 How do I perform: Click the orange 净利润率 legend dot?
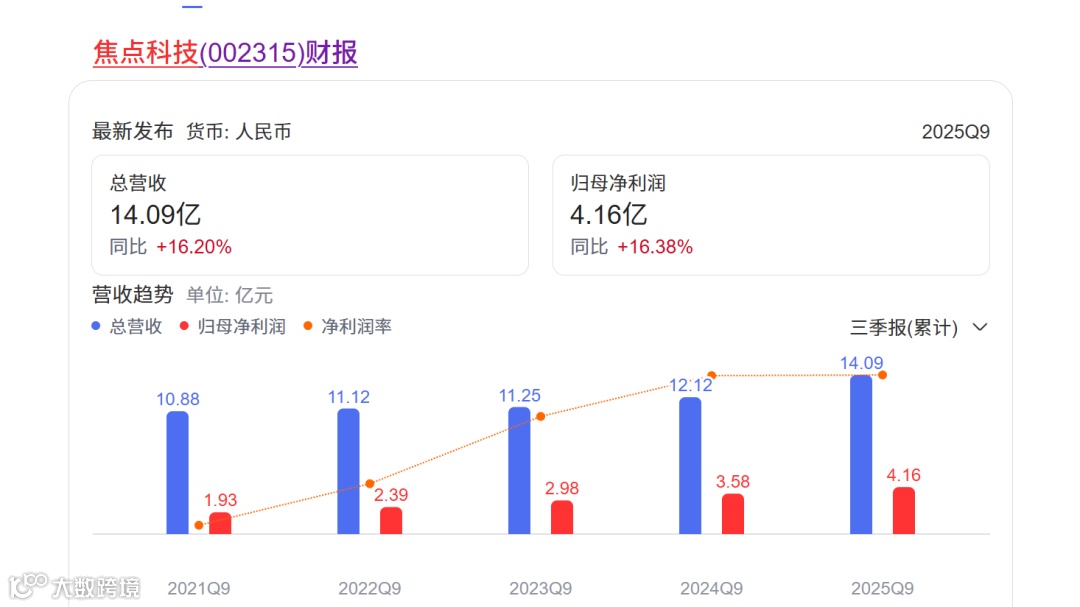(x=308, y=326)
